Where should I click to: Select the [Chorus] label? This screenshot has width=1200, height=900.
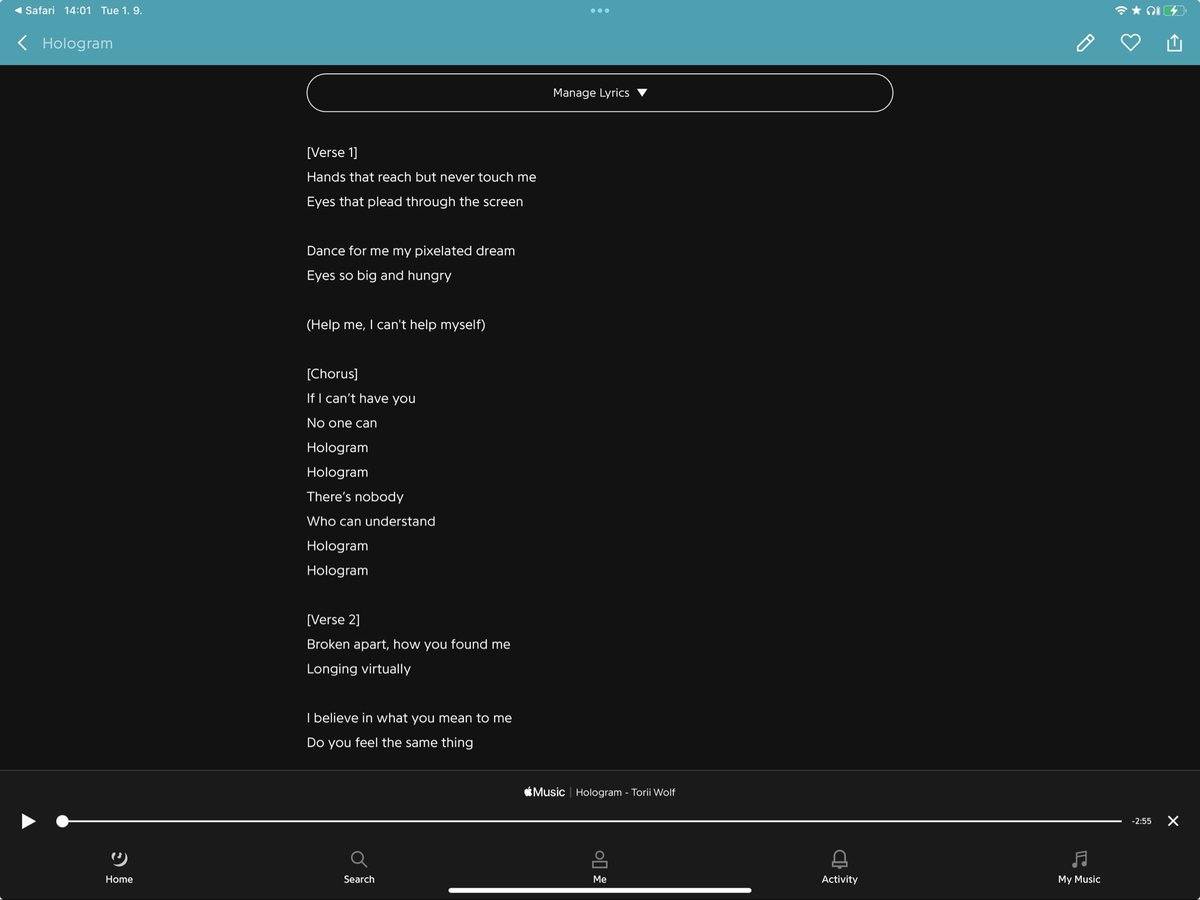(x=332, y=374)
